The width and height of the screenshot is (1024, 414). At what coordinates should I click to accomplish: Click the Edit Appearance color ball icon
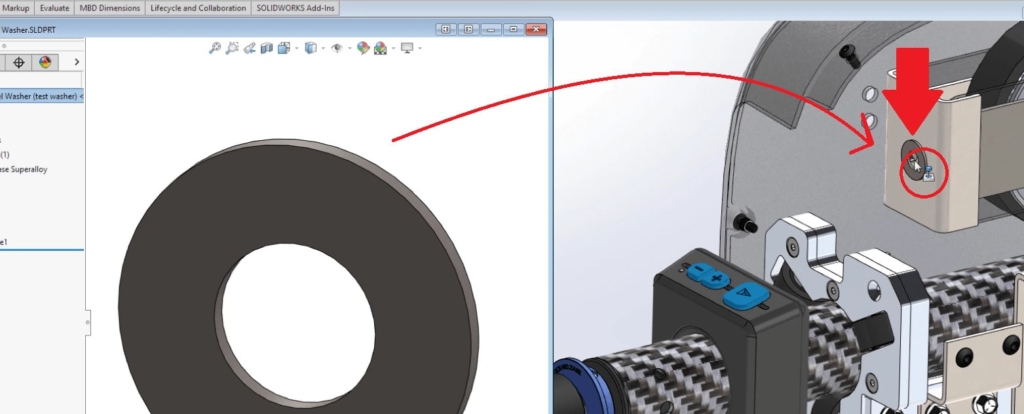(x=363, y=48)
